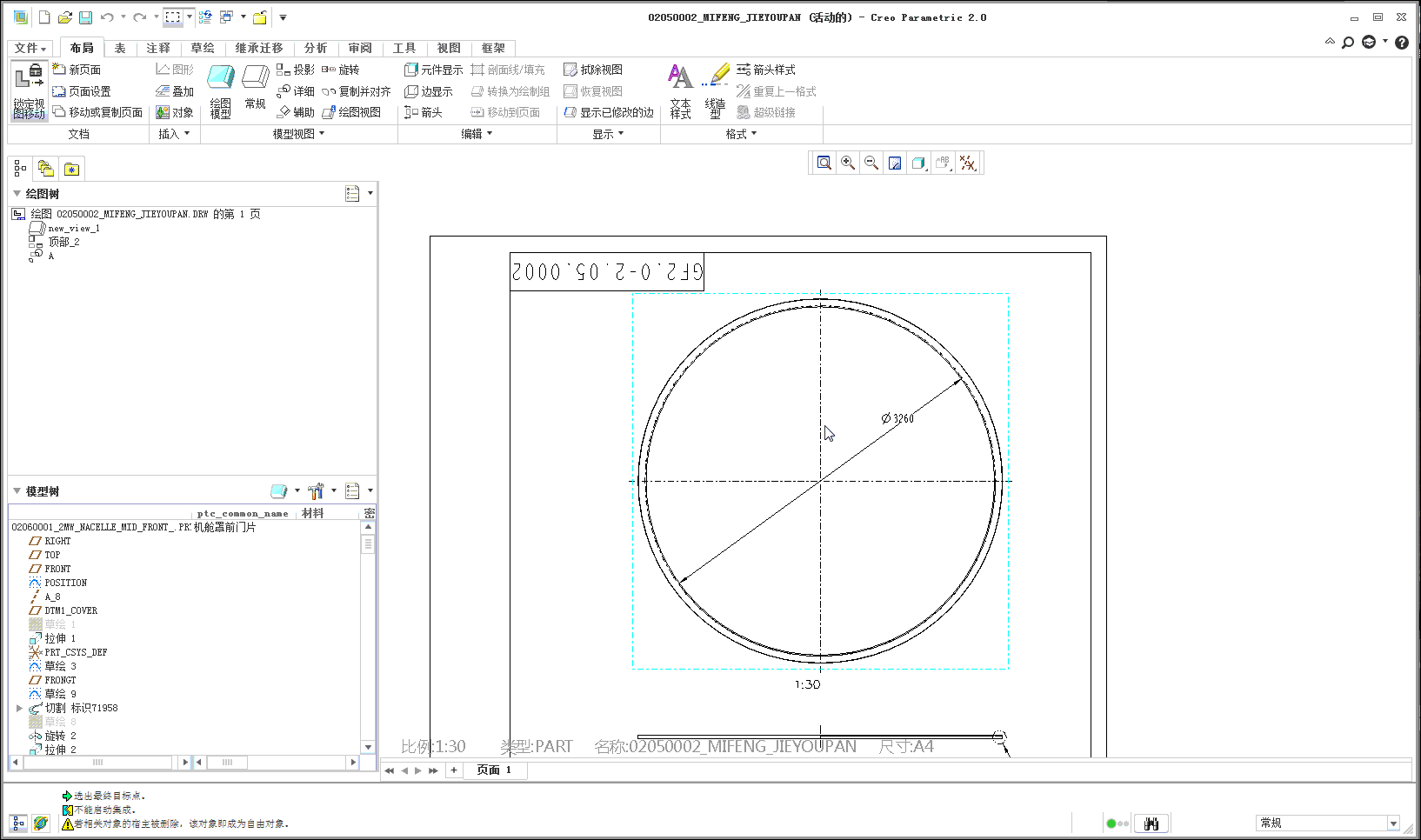Click the Repaint icon in graphics toolbar
This screenshot has height=840, width=1421.
895,163
